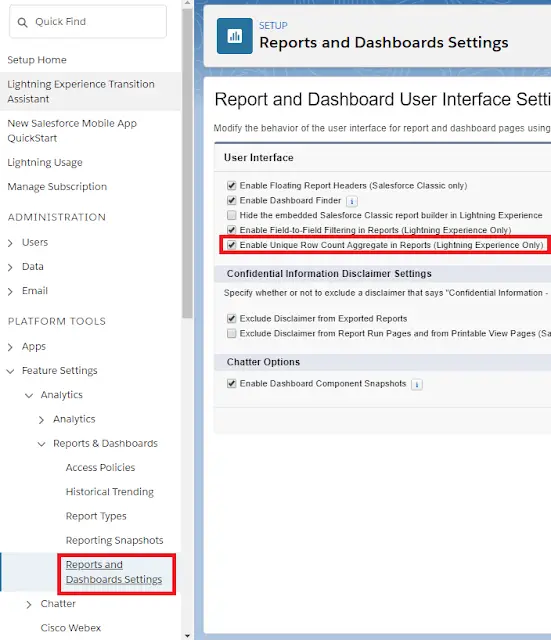The image size is (551, 640).
Task: Expand the Users section chevron
Action: coord(10,243)
